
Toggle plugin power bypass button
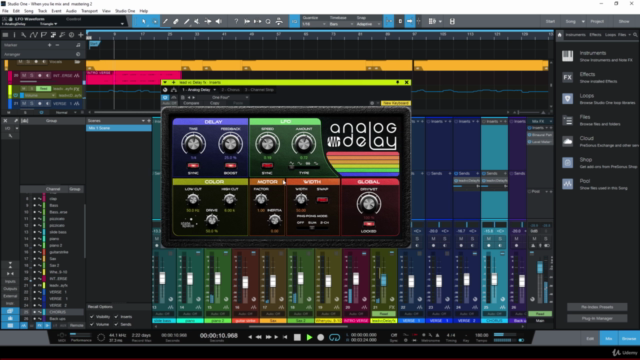165,98
